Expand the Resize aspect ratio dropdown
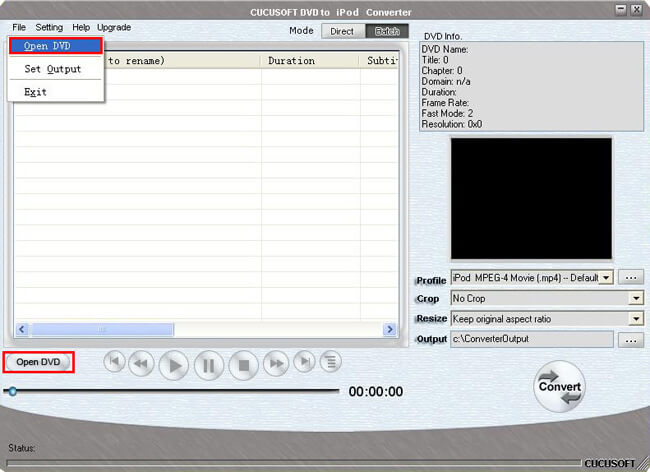This screenshot has width=650, height=472. (636, 319)
